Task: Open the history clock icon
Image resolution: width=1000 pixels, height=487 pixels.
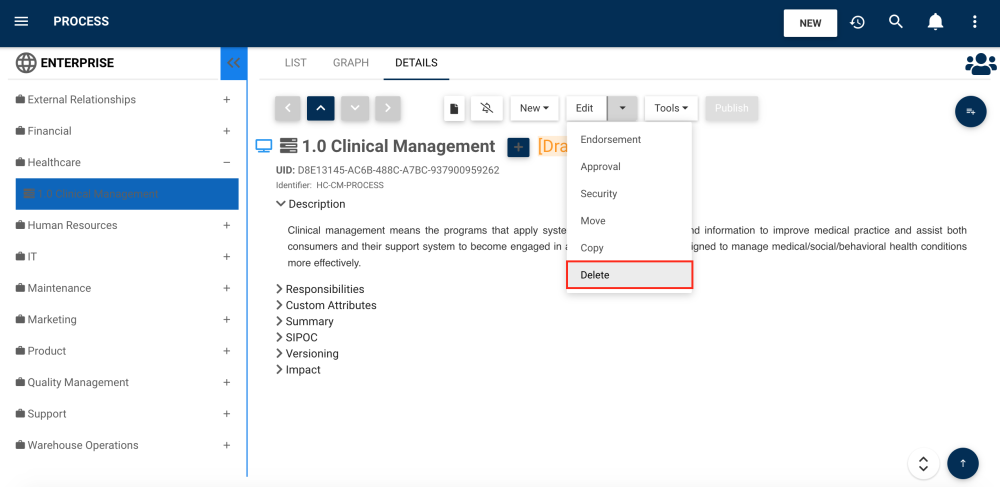Action: tap(857, 22)
